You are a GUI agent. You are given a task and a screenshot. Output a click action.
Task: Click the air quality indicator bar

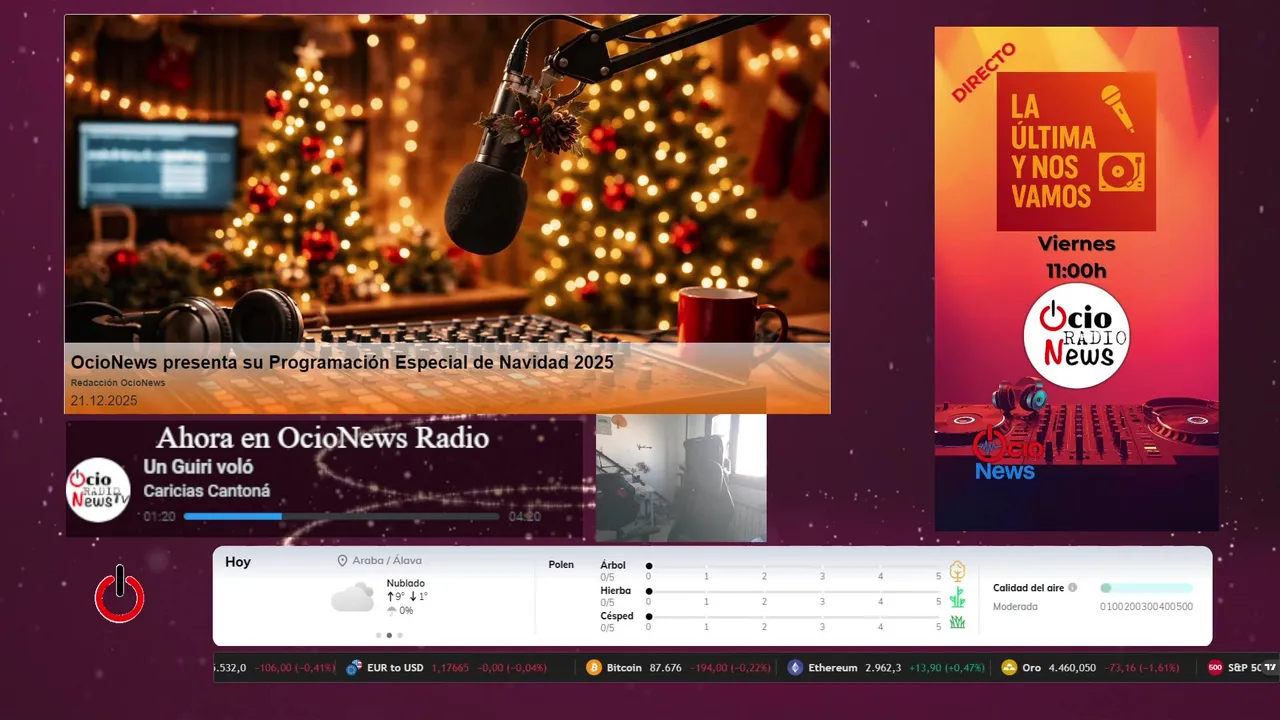[x=1146, y=588]
